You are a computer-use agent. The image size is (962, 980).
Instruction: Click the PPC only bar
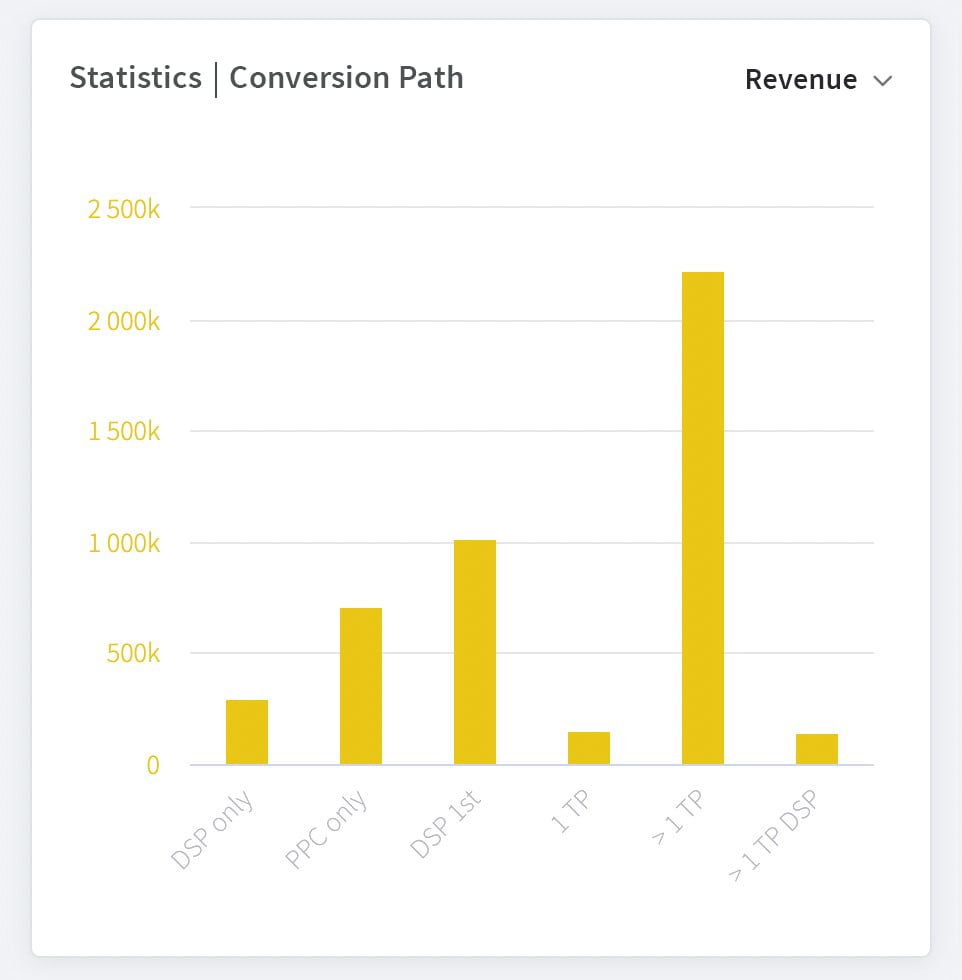(361, 686)
